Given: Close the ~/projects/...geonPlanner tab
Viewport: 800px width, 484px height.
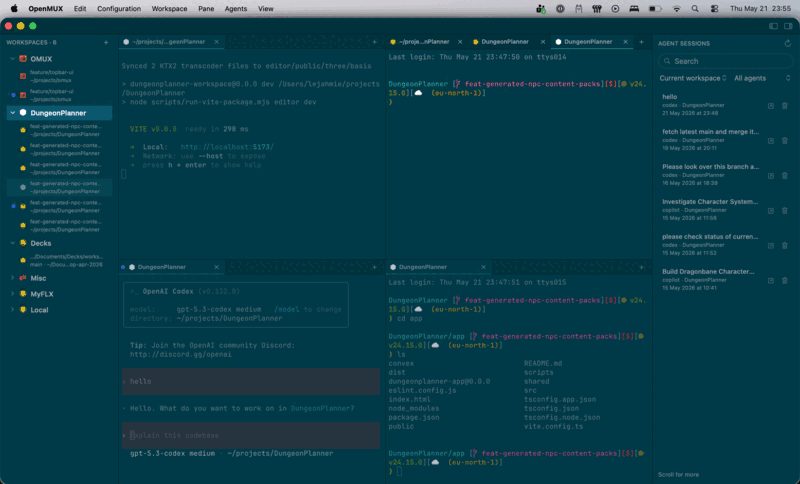Looking at the screenshot, I should [x=216, y=42].
